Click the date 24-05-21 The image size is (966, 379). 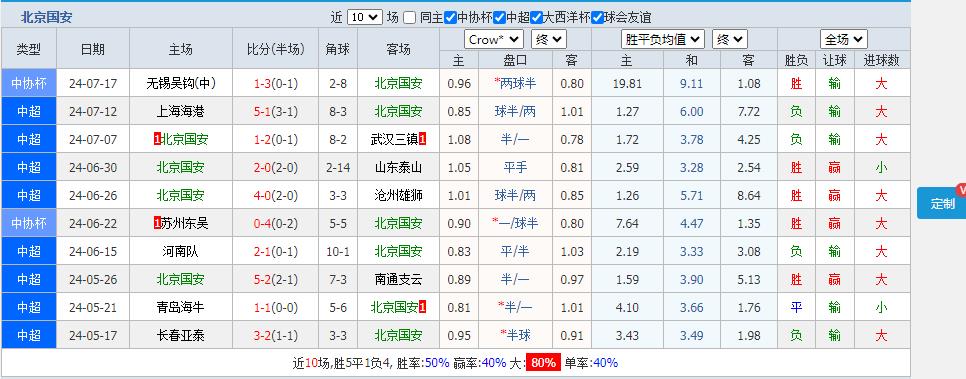93,308
